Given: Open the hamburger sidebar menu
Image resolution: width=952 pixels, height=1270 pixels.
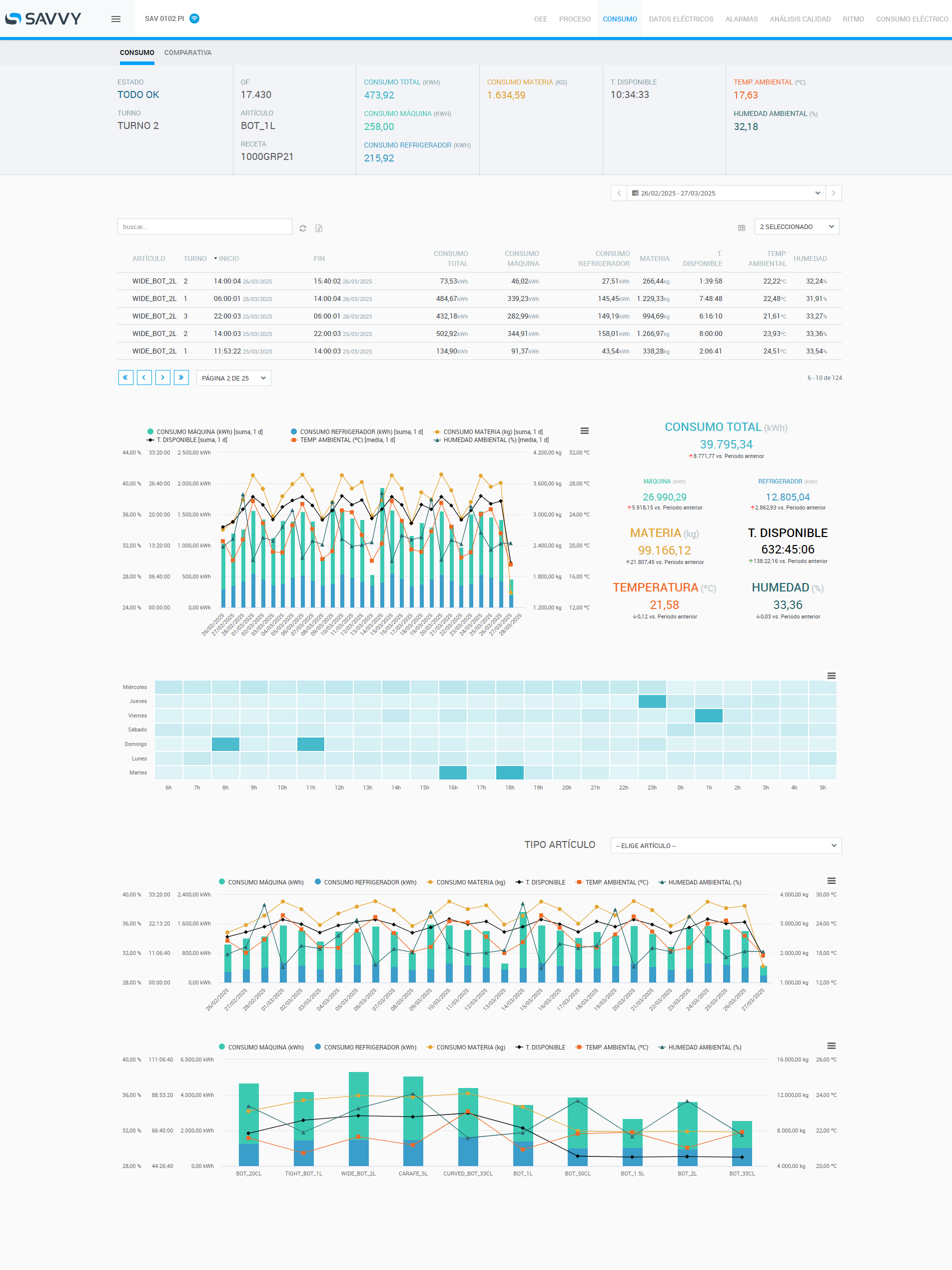Looking at the screenshot, I should pyautogui.click(x=115, y=19).
